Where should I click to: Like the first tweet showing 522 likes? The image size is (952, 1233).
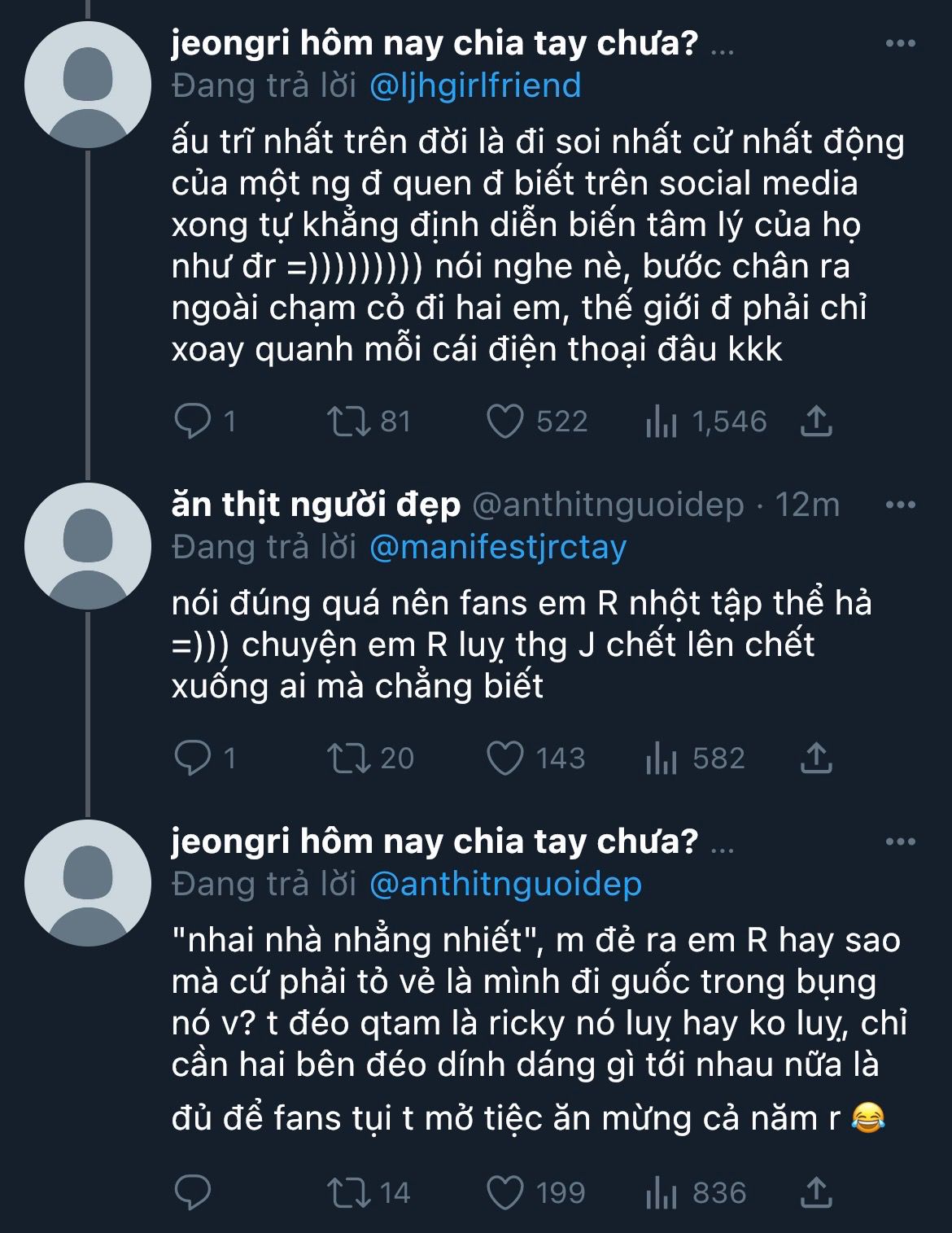(x=504, y=422)
